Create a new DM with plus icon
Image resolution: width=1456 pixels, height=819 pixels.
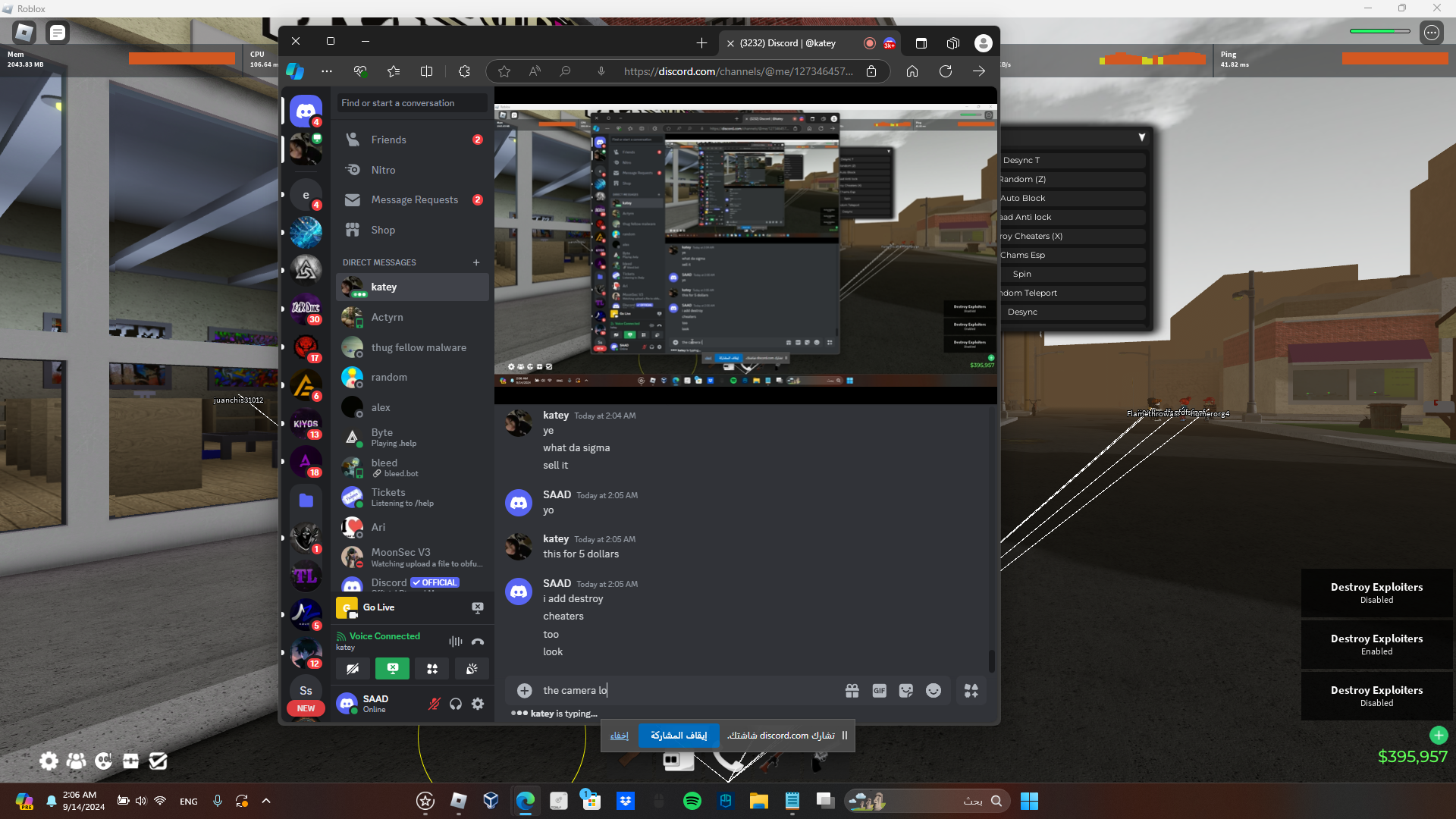coord(476,262)
